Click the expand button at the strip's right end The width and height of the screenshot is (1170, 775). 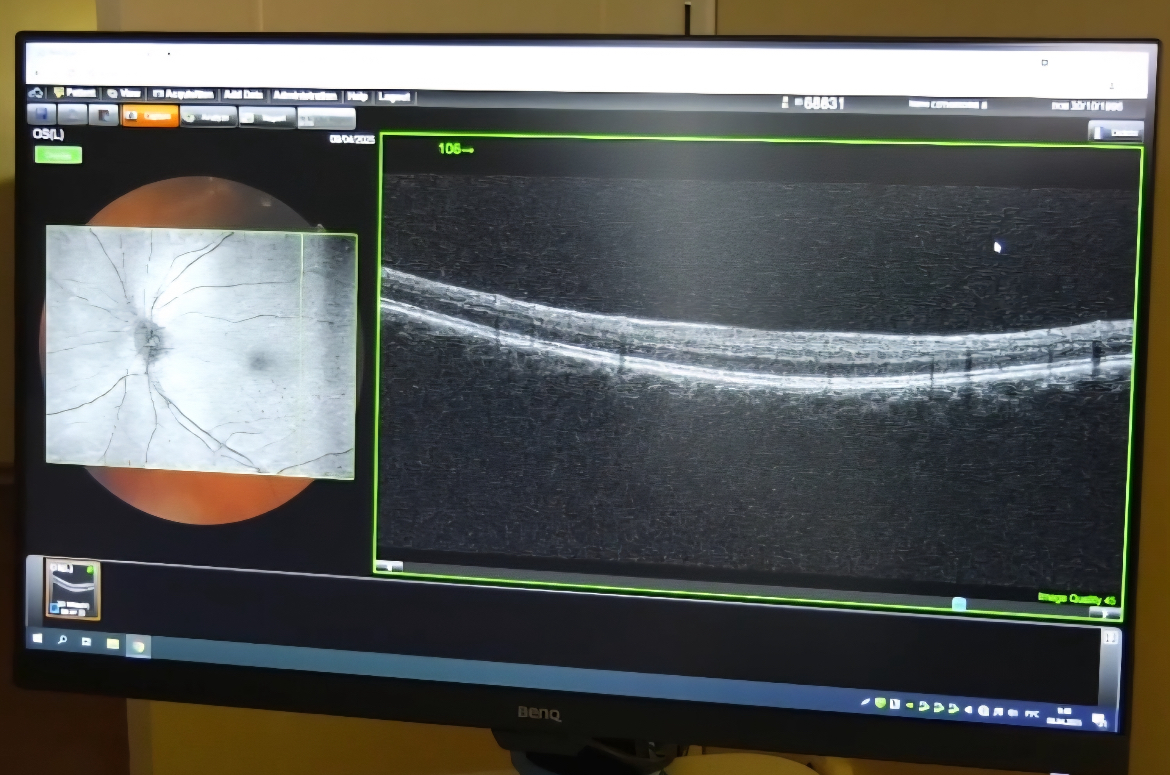pos(1110,638)
